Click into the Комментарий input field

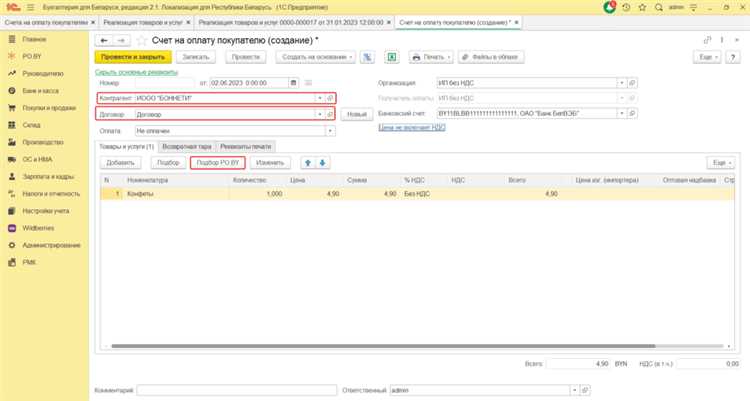pyautogui.click(x=237, y=388)
